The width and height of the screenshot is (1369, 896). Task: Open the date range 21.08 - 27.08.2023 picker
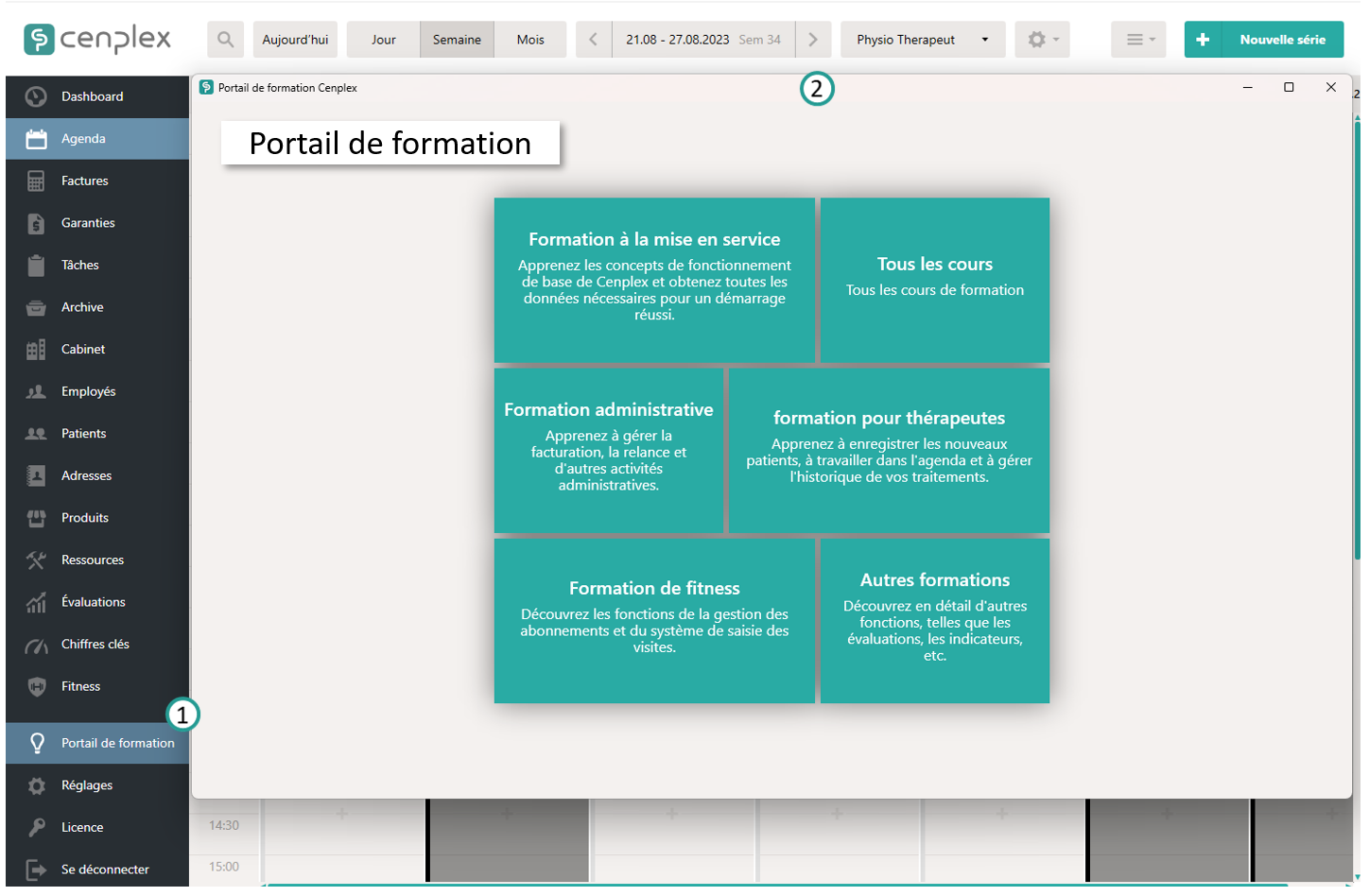click(703, 40)
